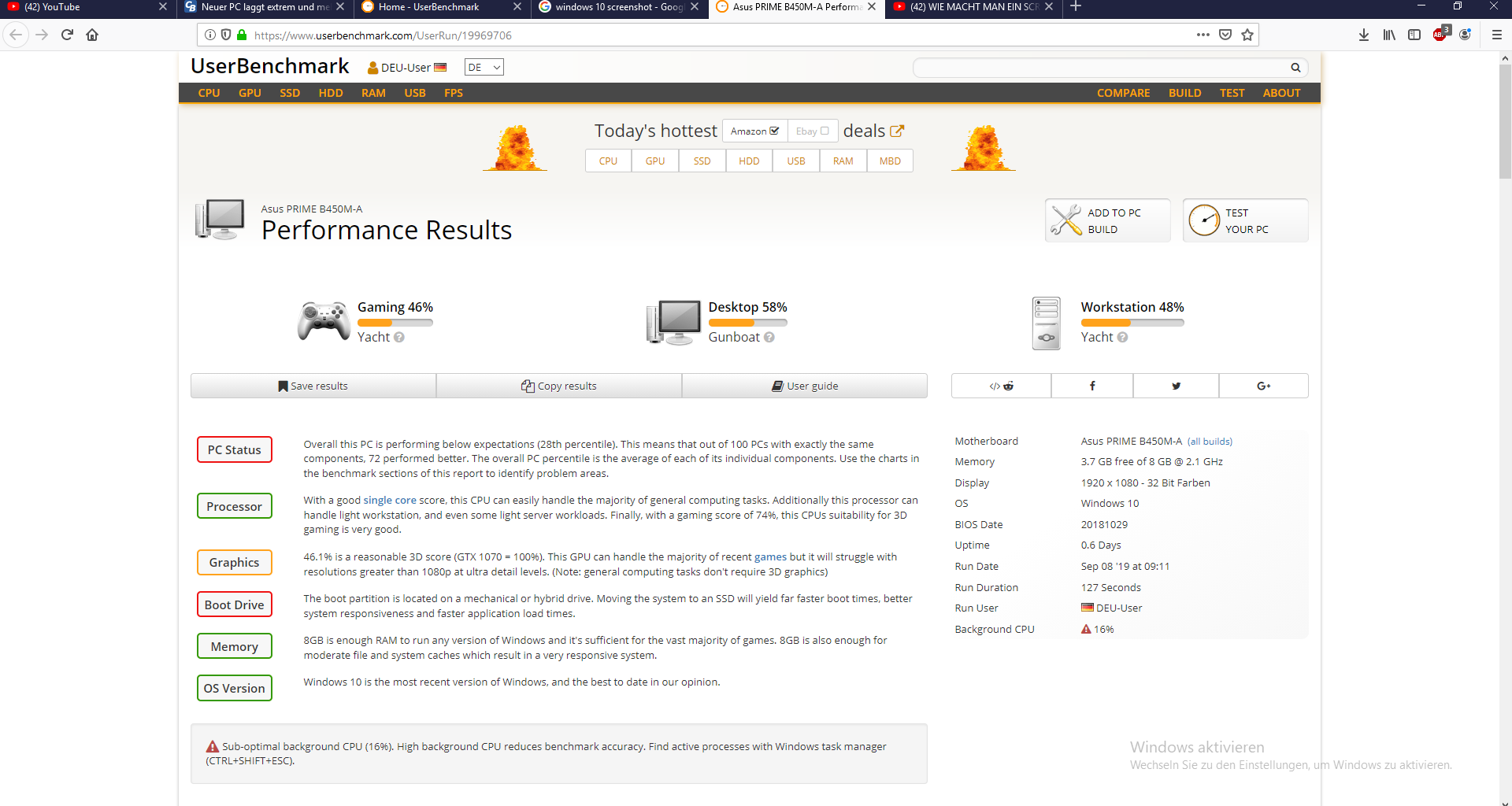The image size is (1512, 806).
Task: Toggle the sidebar view icon
Action: (x=1414, y=35)
